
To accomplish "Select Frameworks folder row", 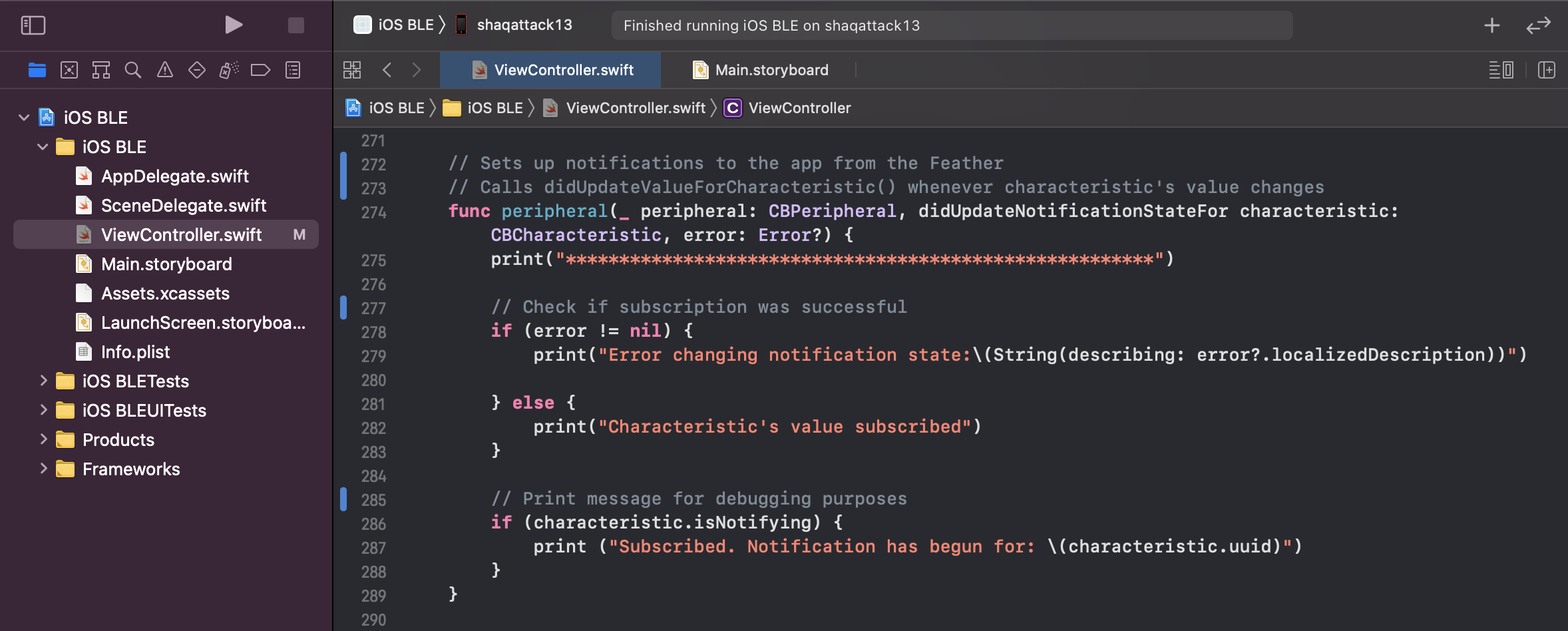I will tap(166, 469).
